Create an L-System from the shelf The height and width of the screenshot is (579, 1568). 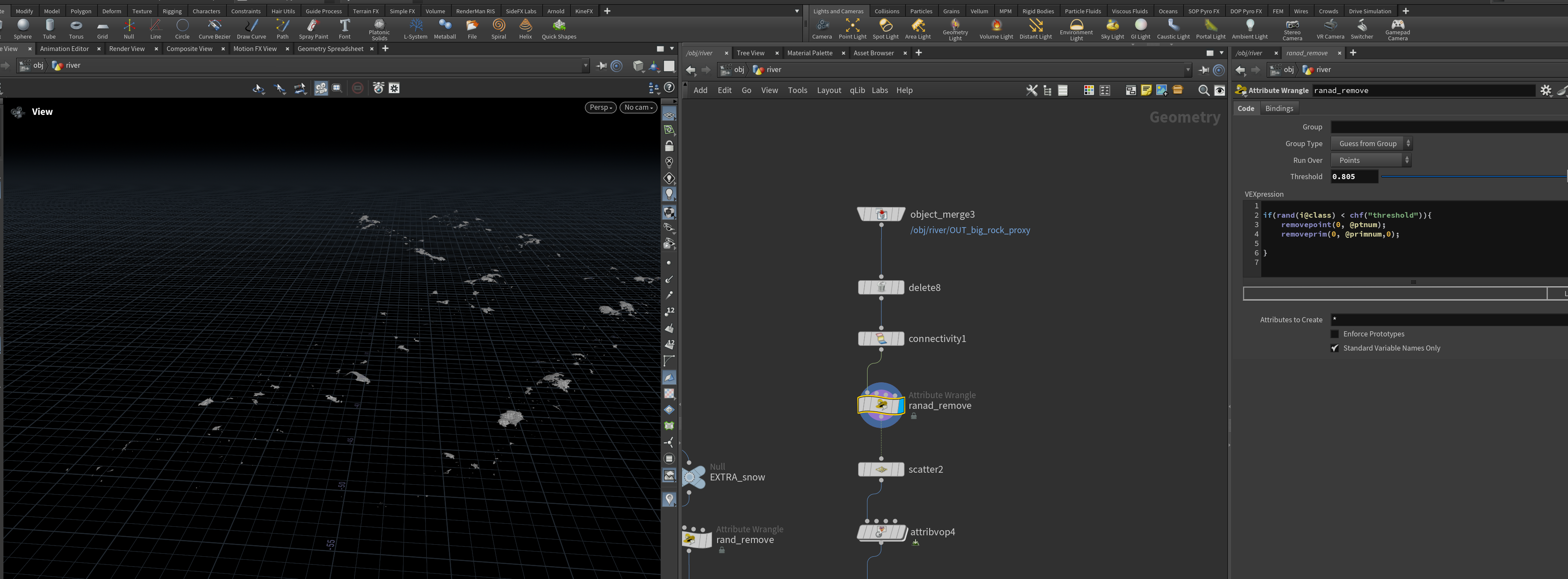click(x=416, y=29)
